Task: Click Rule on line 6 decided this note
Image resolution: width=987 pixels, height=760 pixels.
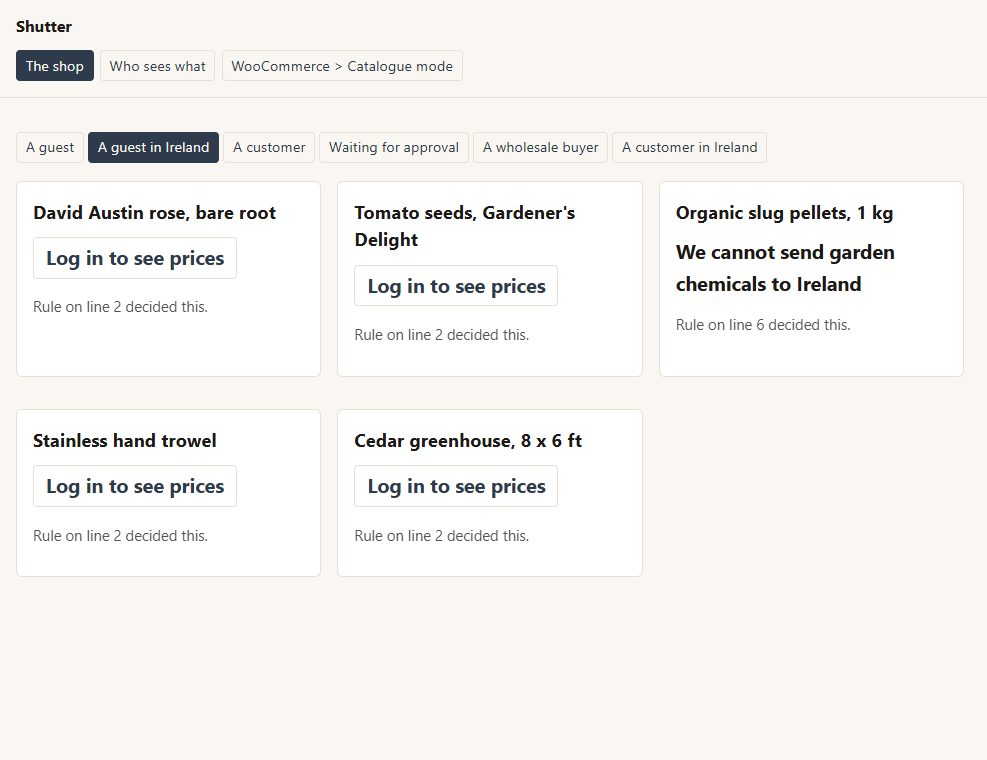Action: (x=763, y=325)
